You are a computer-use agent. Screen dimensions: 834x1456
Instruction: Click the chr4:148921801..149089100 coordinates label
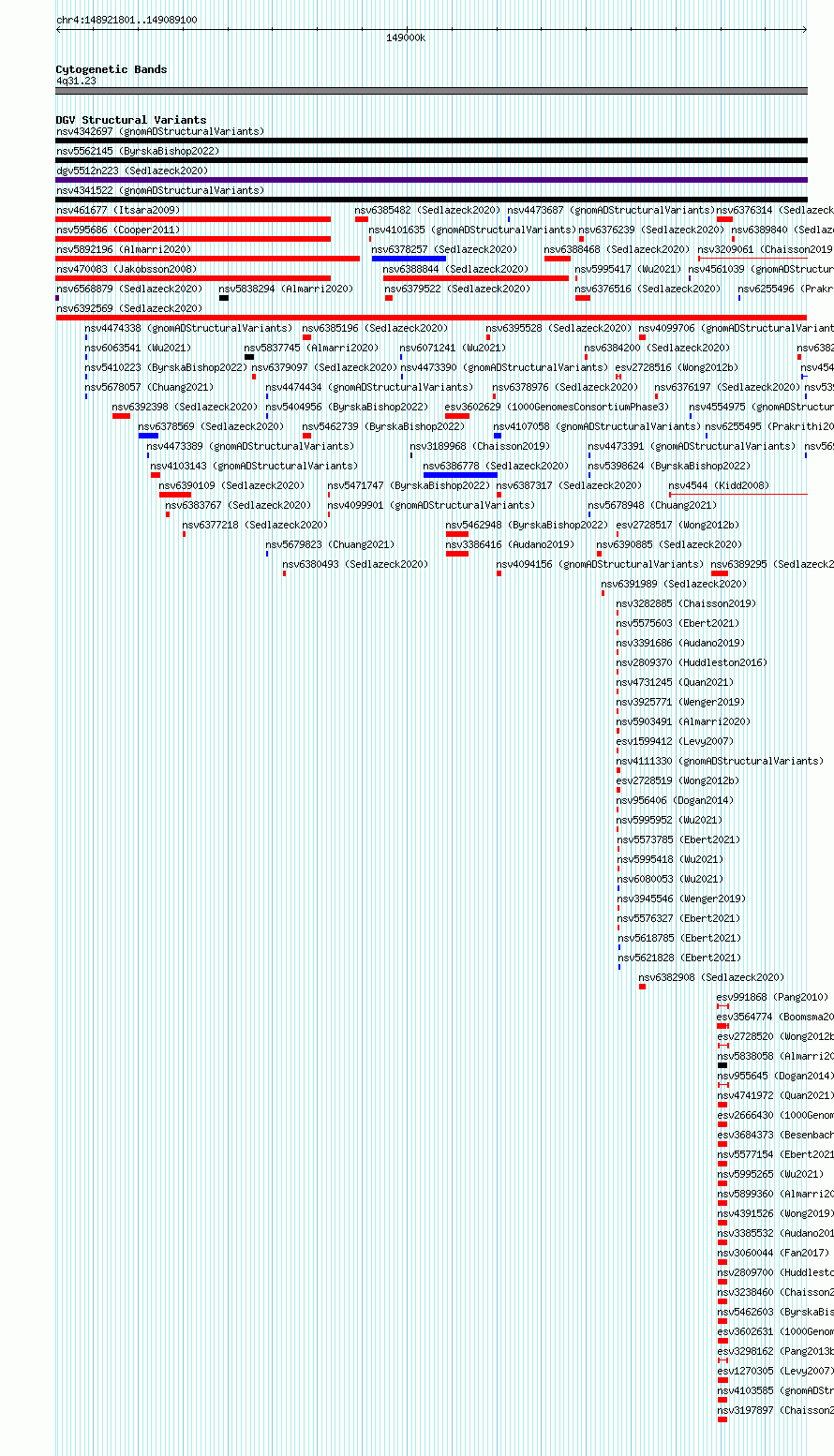127,20
